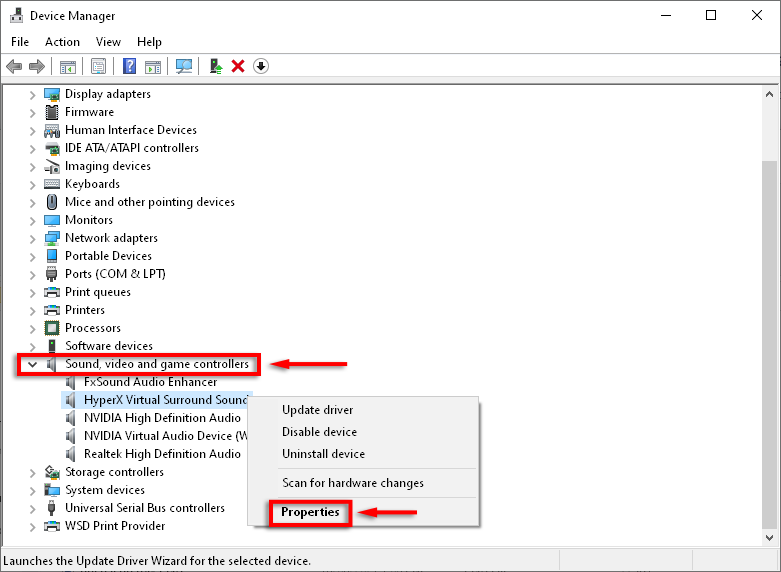
Task: Select Scan for hardware changes entry
Action: point(364,483)
